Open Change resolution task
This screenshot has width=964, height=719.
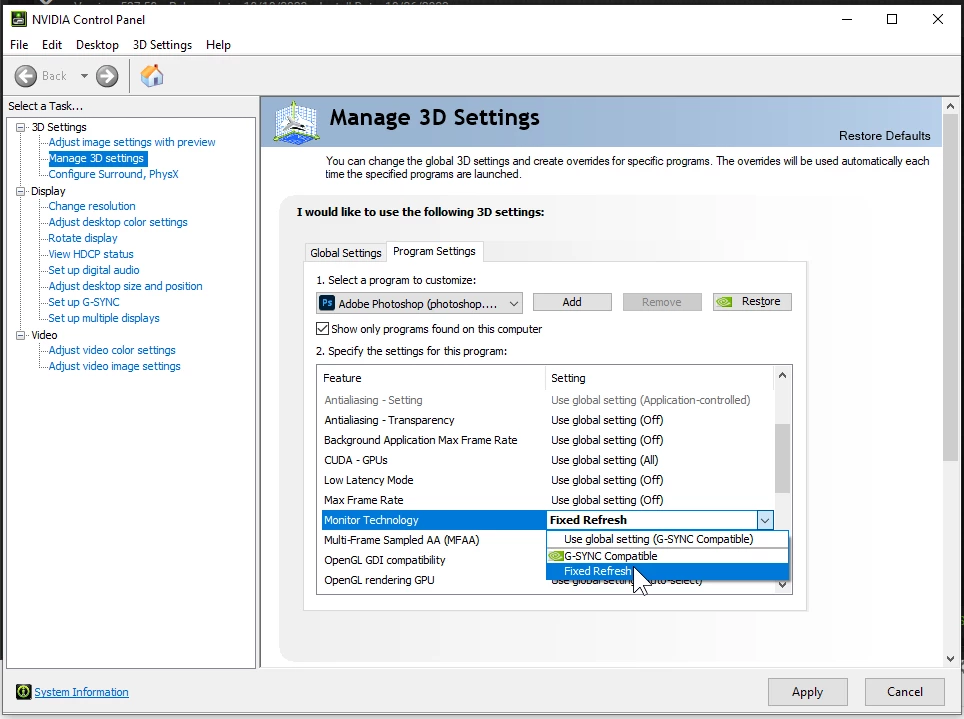click(92, 206)
